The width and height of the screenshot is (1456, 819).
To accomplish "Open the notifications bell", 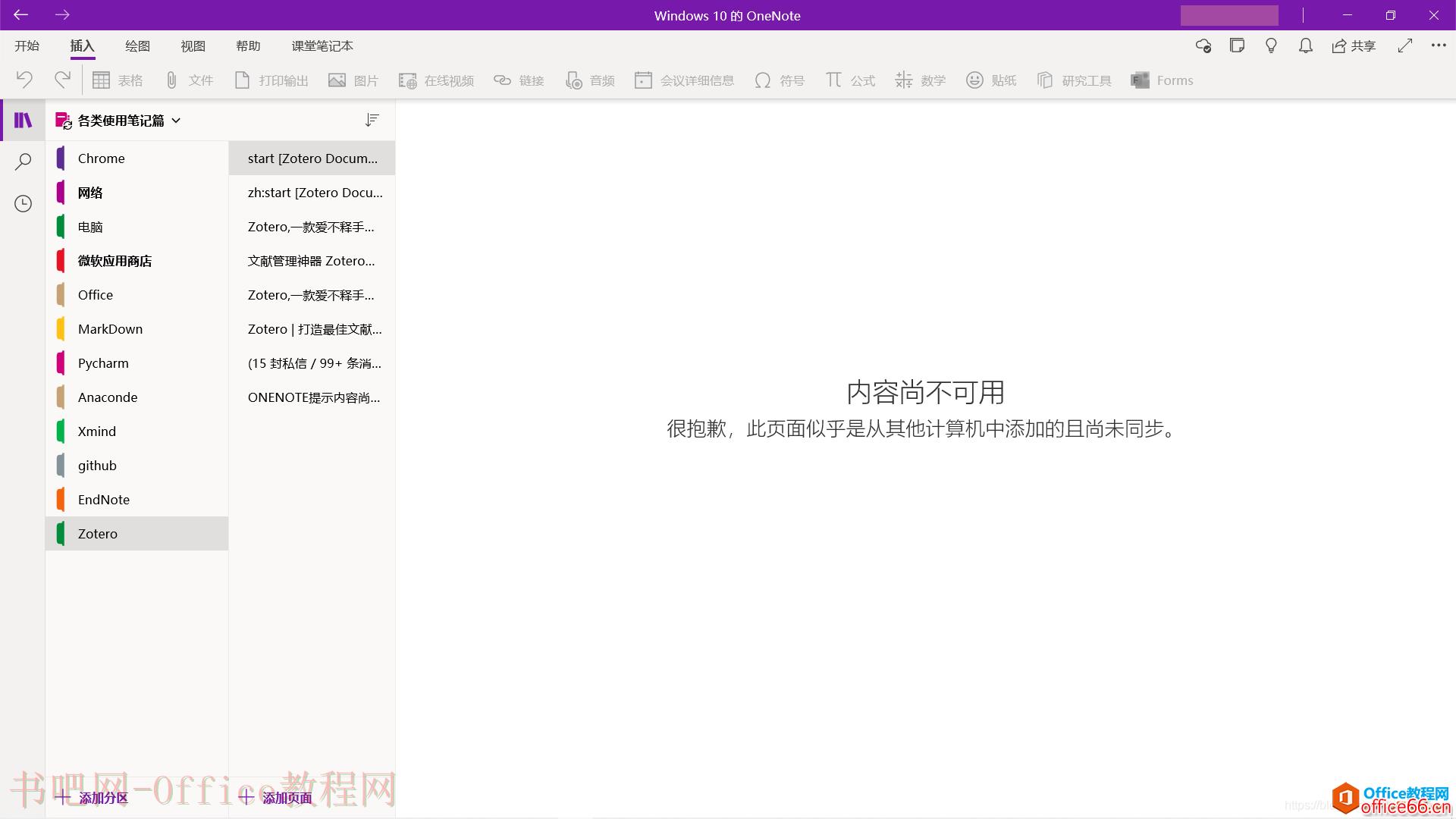I will (1305, 46).
